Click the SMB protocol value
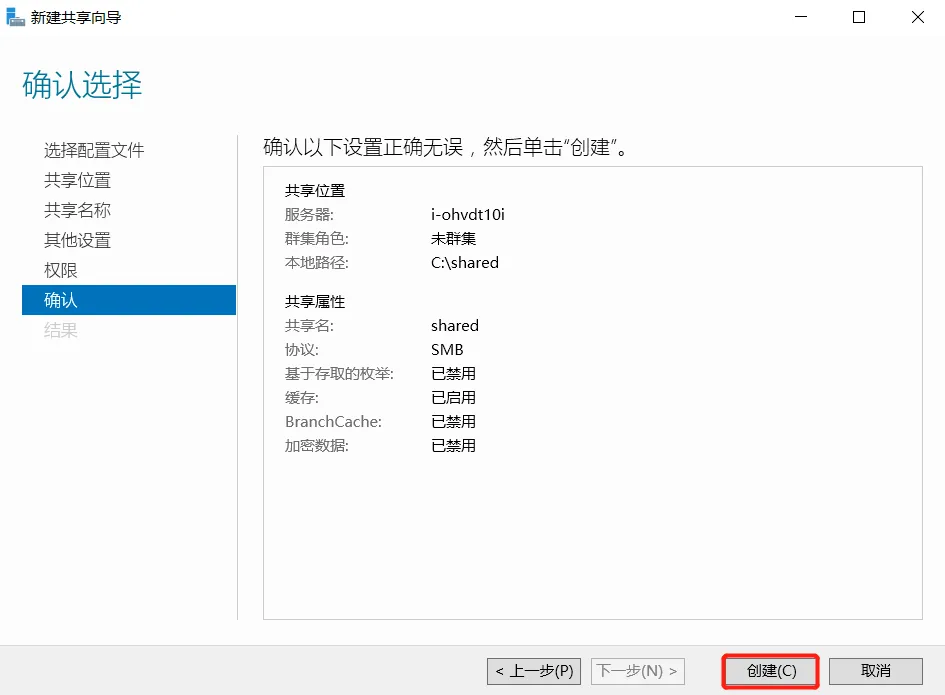 pyautogui.click(x=447, y=350)
